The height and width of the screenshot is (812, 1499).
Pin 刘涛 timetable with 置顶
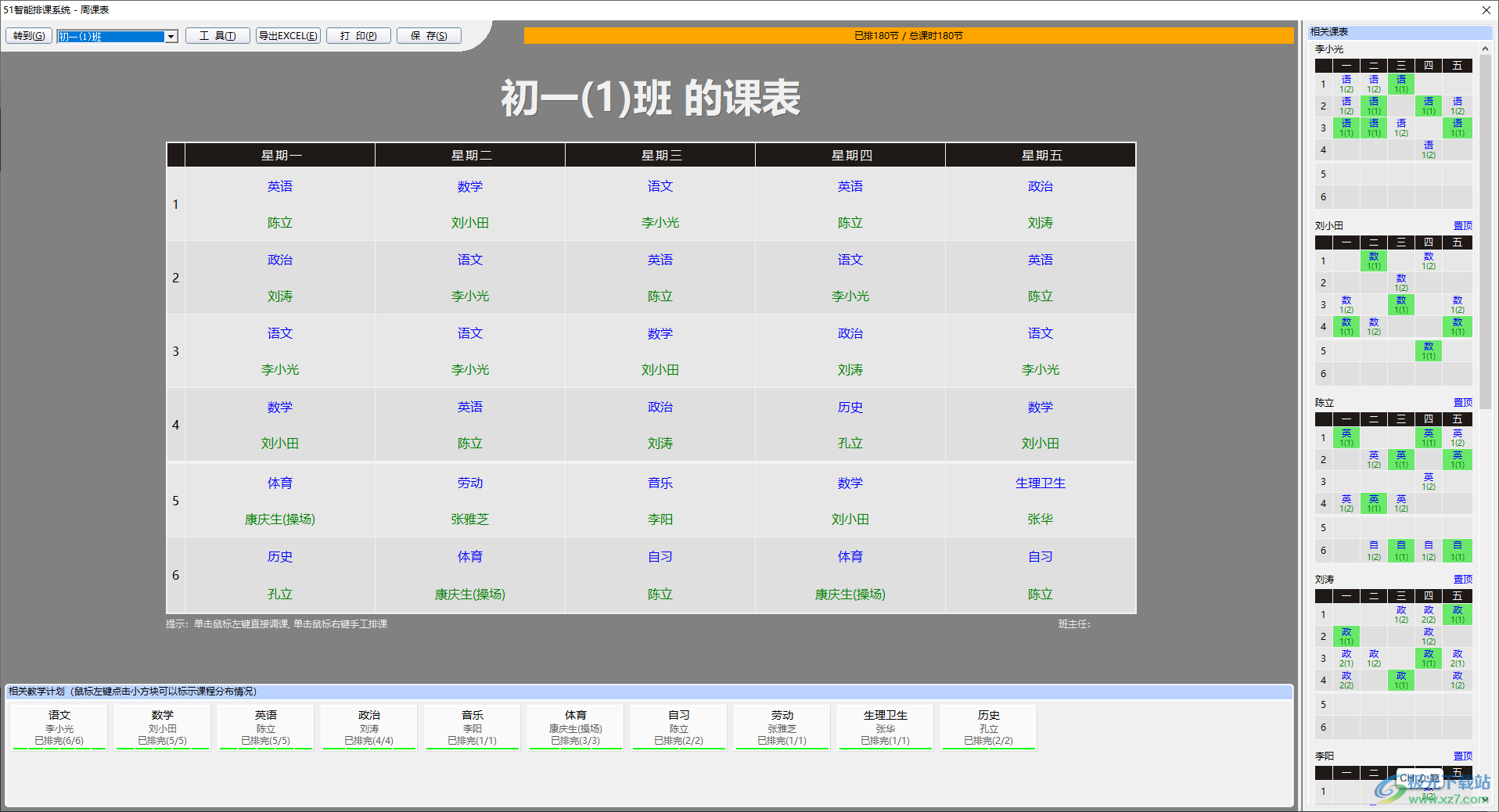point(1462,580)
